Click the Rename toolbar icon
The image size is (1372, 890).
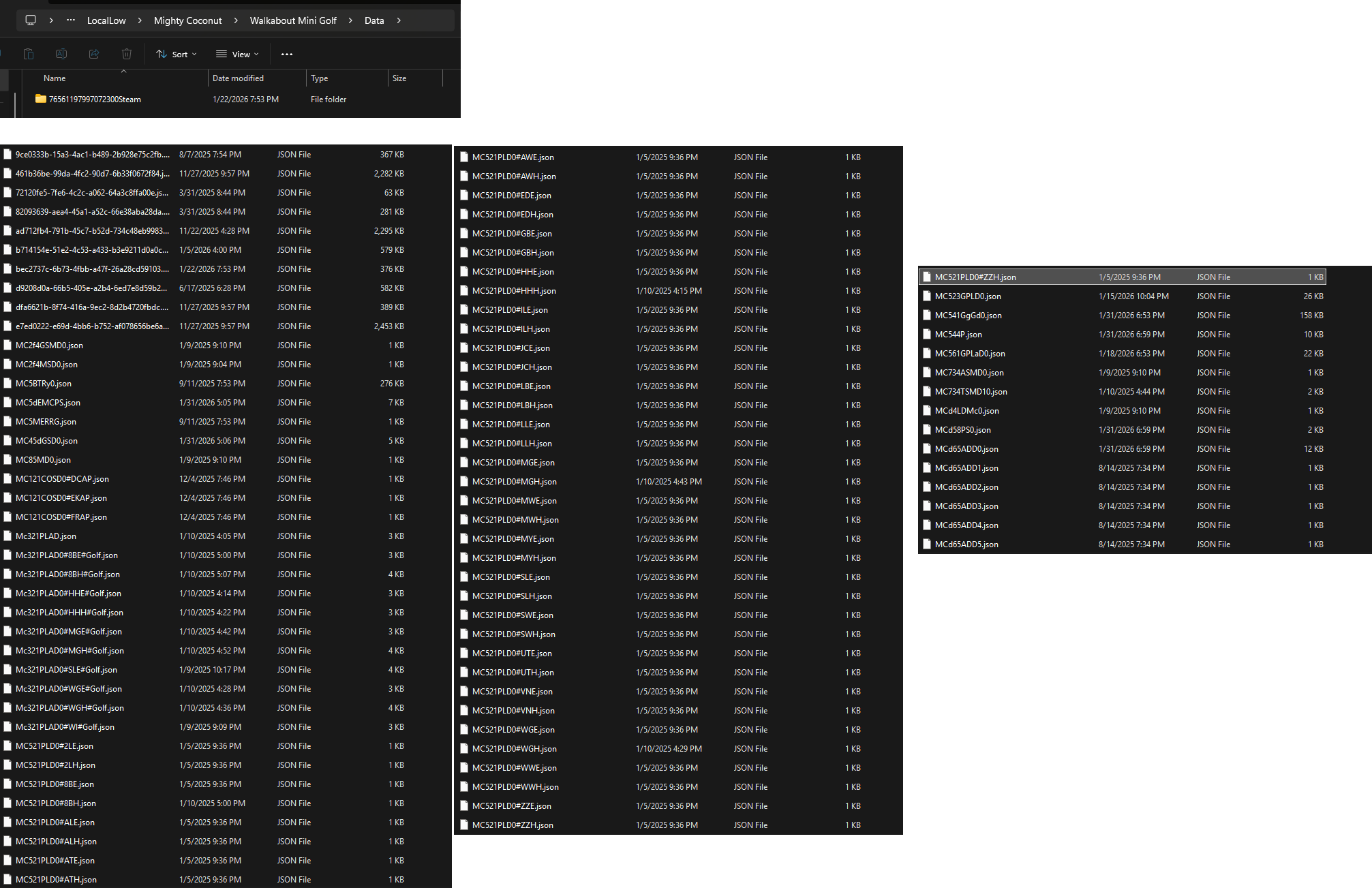click(x=61, y=54)
